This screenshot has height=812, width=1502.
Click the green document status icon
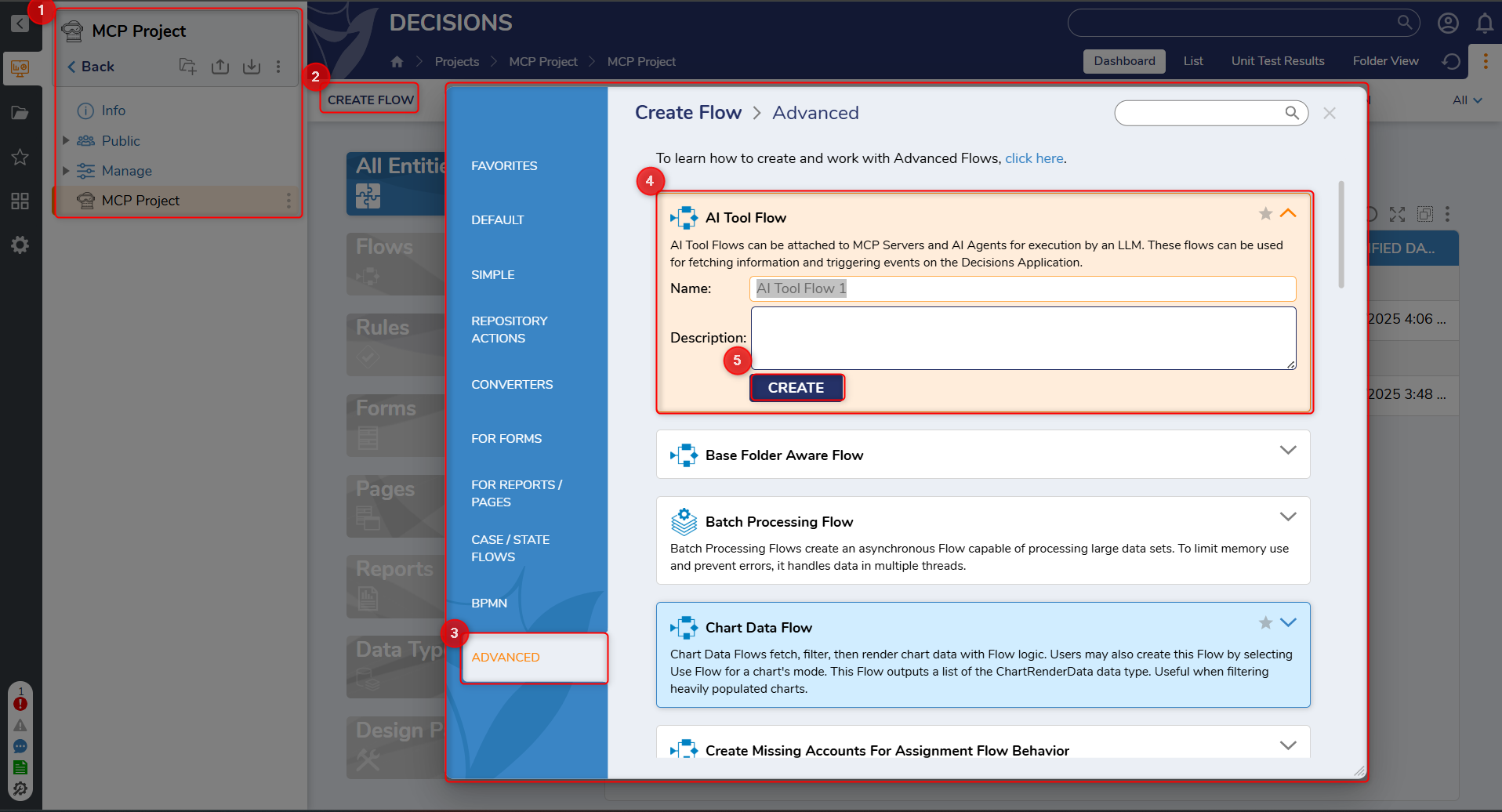pyautogui.click(x=20, y=767)
